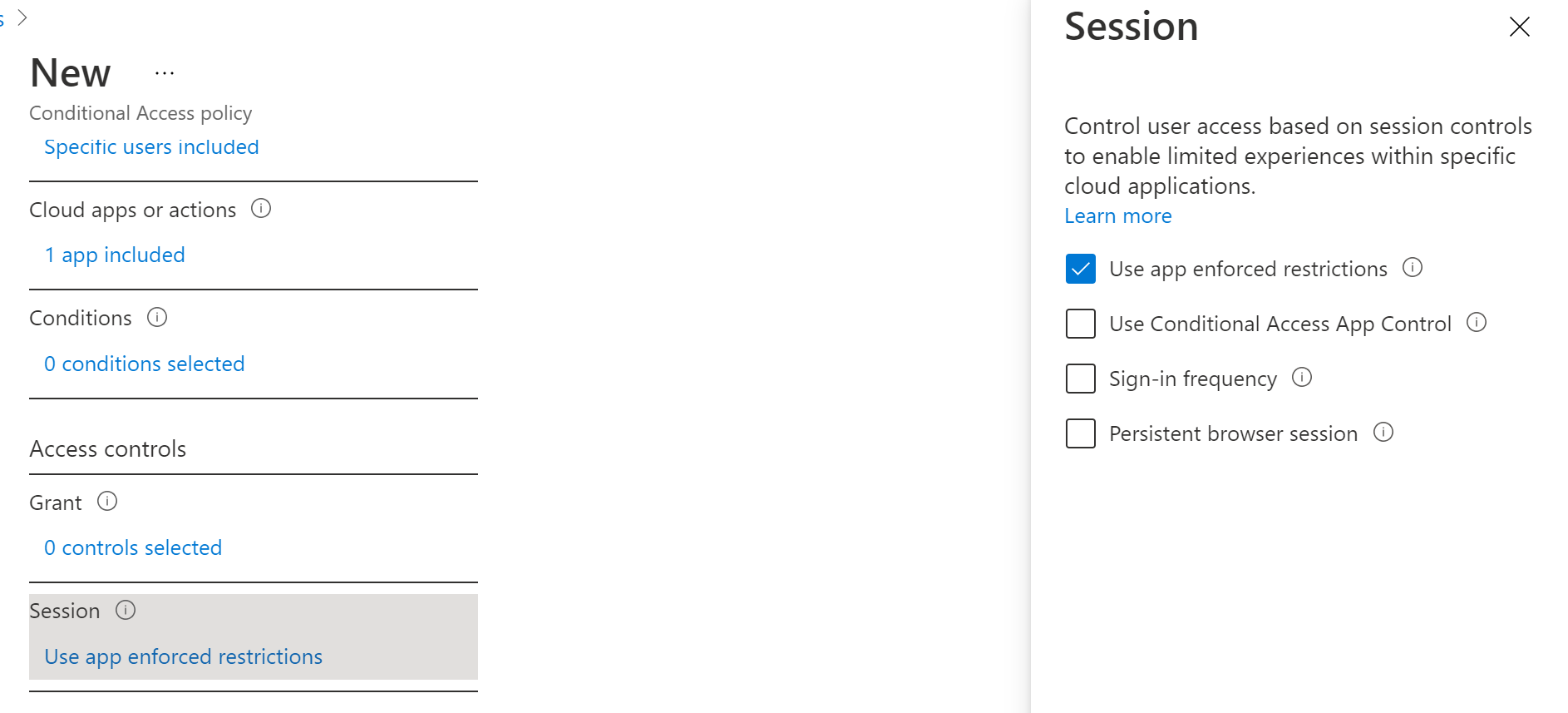Enable Use Conditional Access App Control
The image size is (1568, 713).
(x=1081, y=324)
